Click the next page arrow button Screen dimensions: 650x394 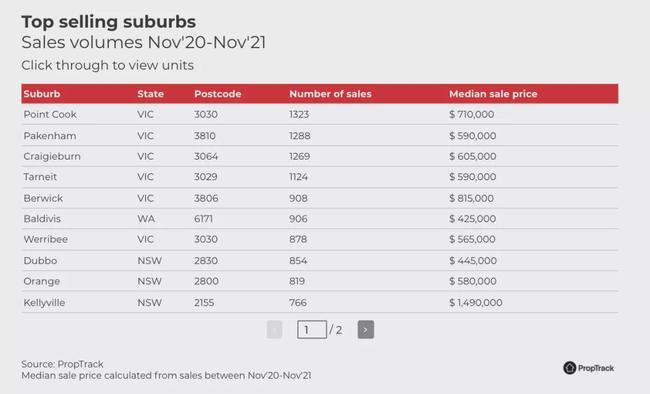click(x=366, y=330)
